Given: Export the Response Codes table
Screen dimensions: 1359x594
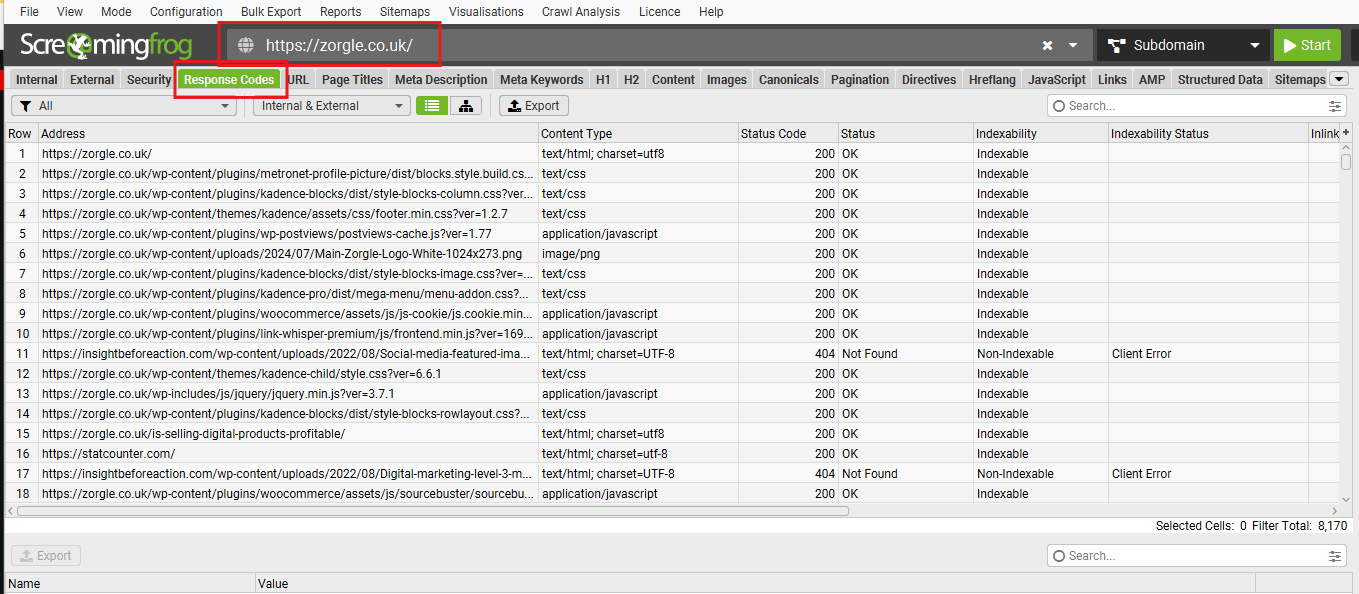Looking at the screenshot, I should pyautogui.click(x=534, y=105).
